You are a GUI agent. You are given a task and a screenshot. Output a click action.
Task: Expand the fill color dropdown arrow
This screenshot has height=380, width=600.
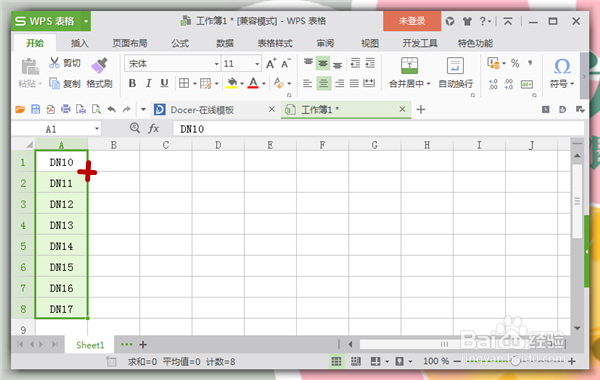(x=242, y=83)
